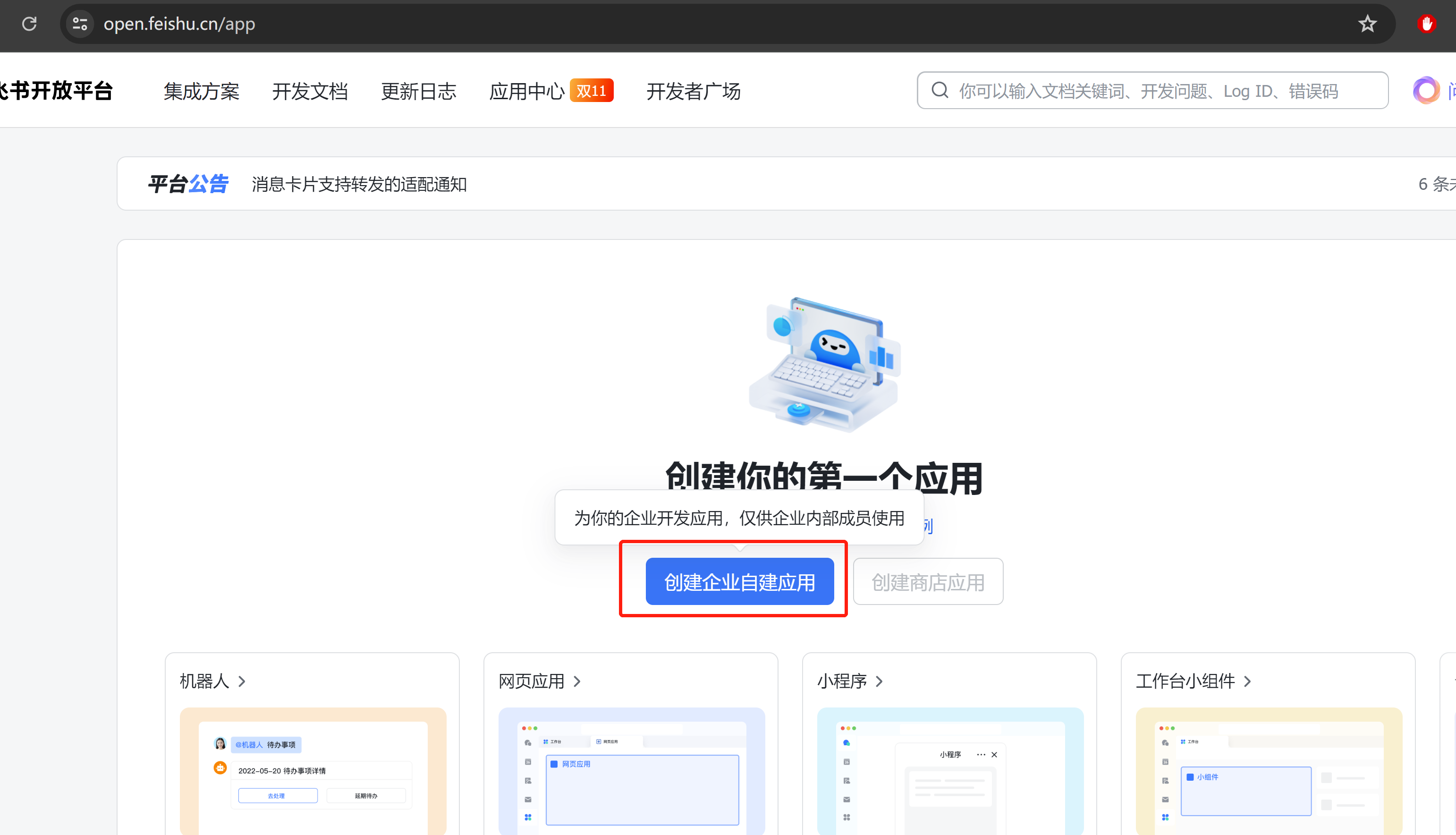Open 开发者广场 in navigation
The width and height of the screenshot is (1456, 835).
693,91
